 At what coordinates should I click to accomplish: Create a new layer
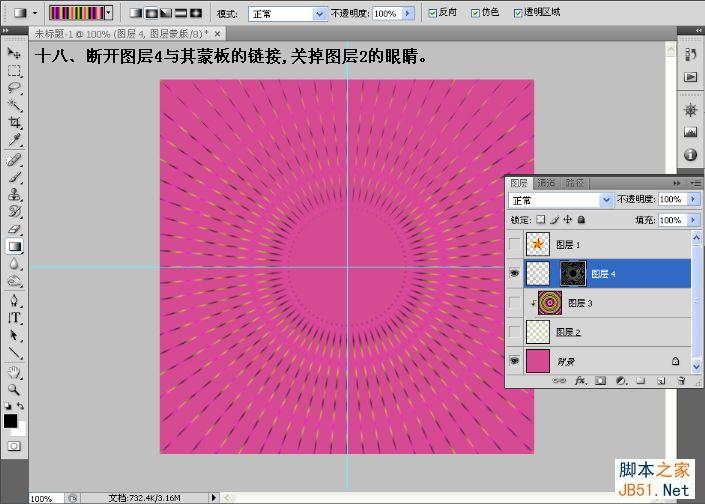[x=661, y=381]
